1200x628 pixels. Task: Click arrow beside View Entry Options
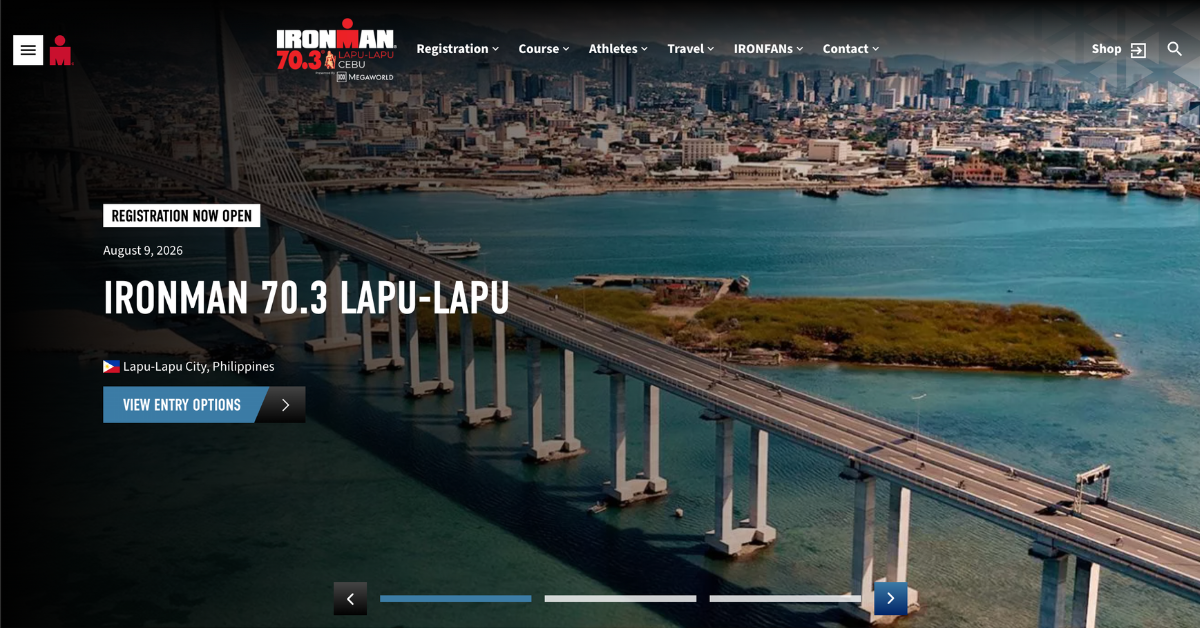click(x=285, y=405)
